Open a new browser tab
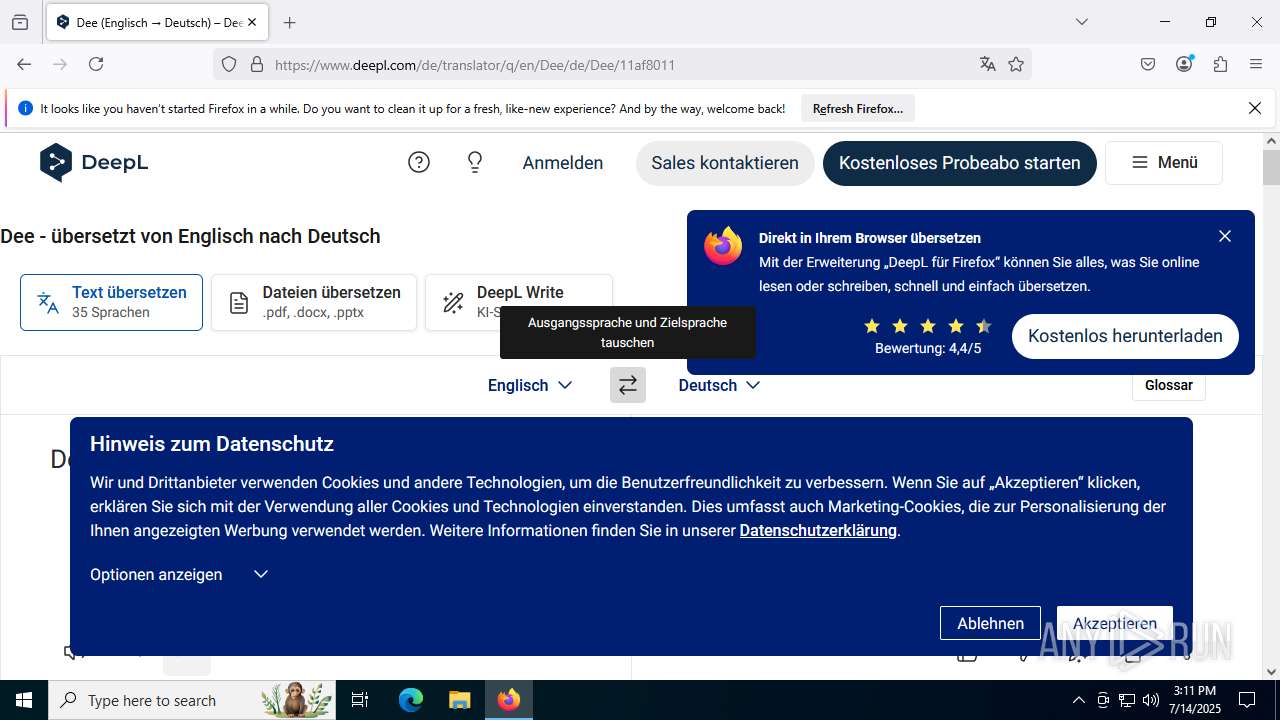 click(290, 22)
